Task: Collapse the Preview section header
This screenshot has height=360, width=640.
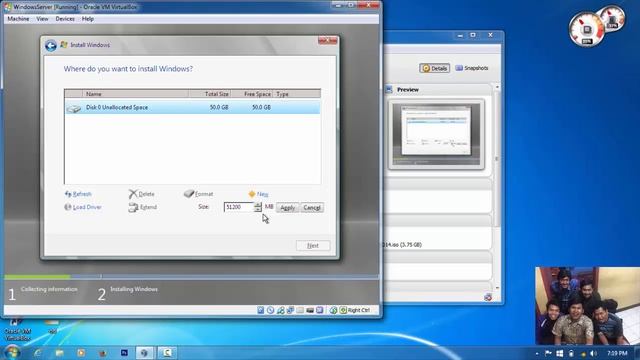Action: pos(438,89)
